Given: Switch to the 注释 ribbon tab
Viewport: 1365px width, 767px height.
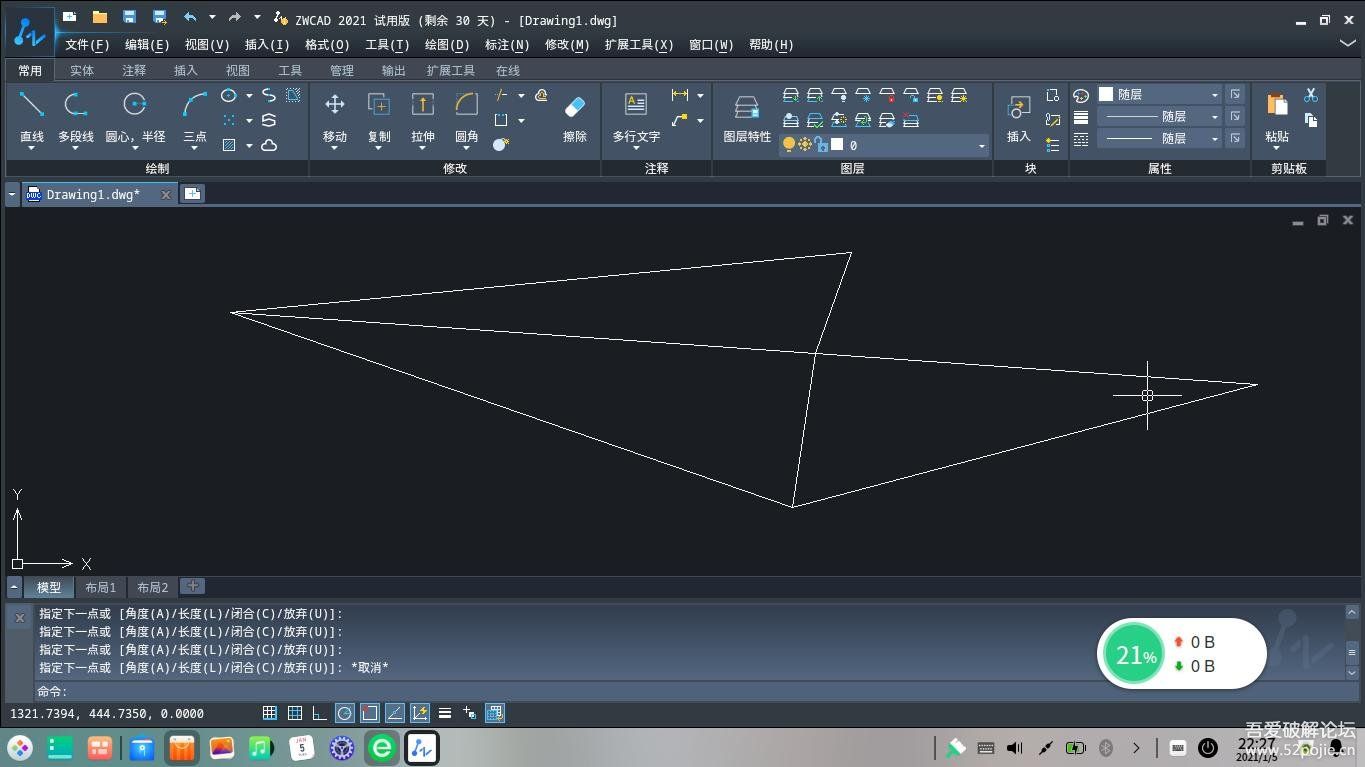Looking at the screenshot, I should pos(134,71).
